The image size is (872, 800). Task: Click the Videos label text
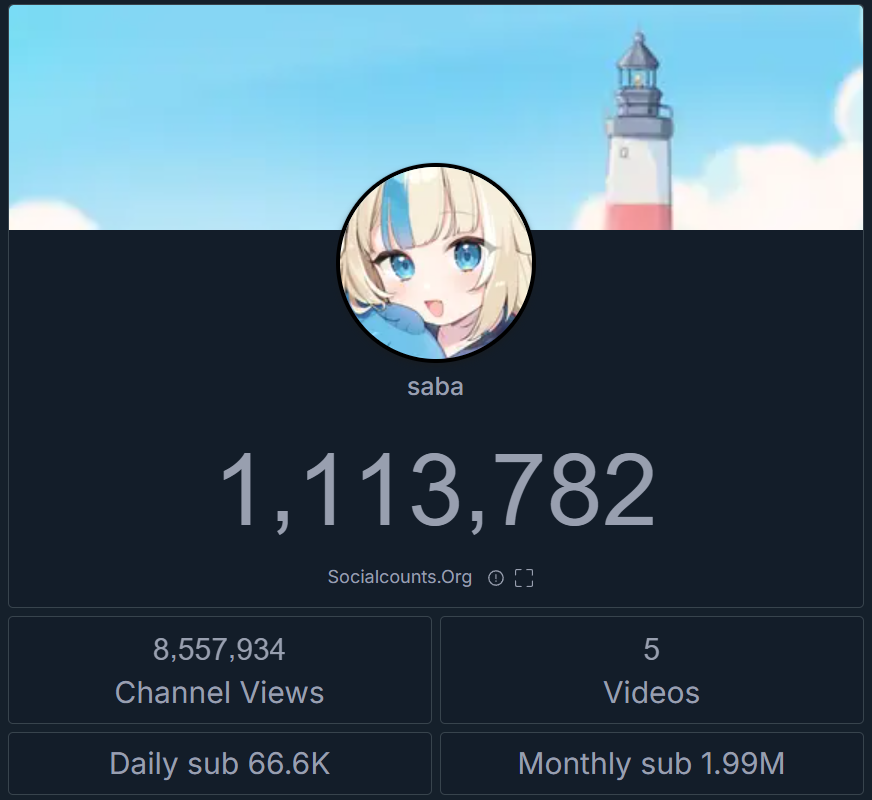(x=652, y=693)
